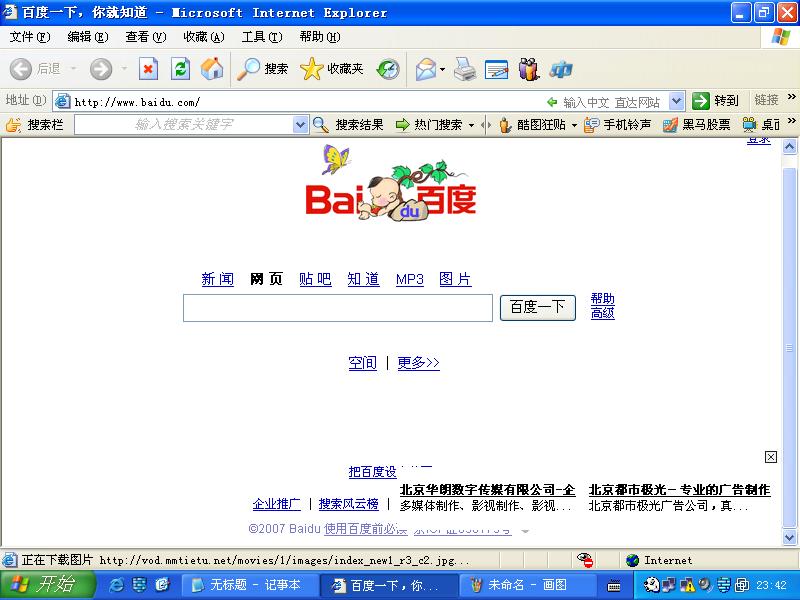The width and height of the screenshot is (800, 600).
Task: Expand the search toolbar overflow chevron
Action: point(791,121)
